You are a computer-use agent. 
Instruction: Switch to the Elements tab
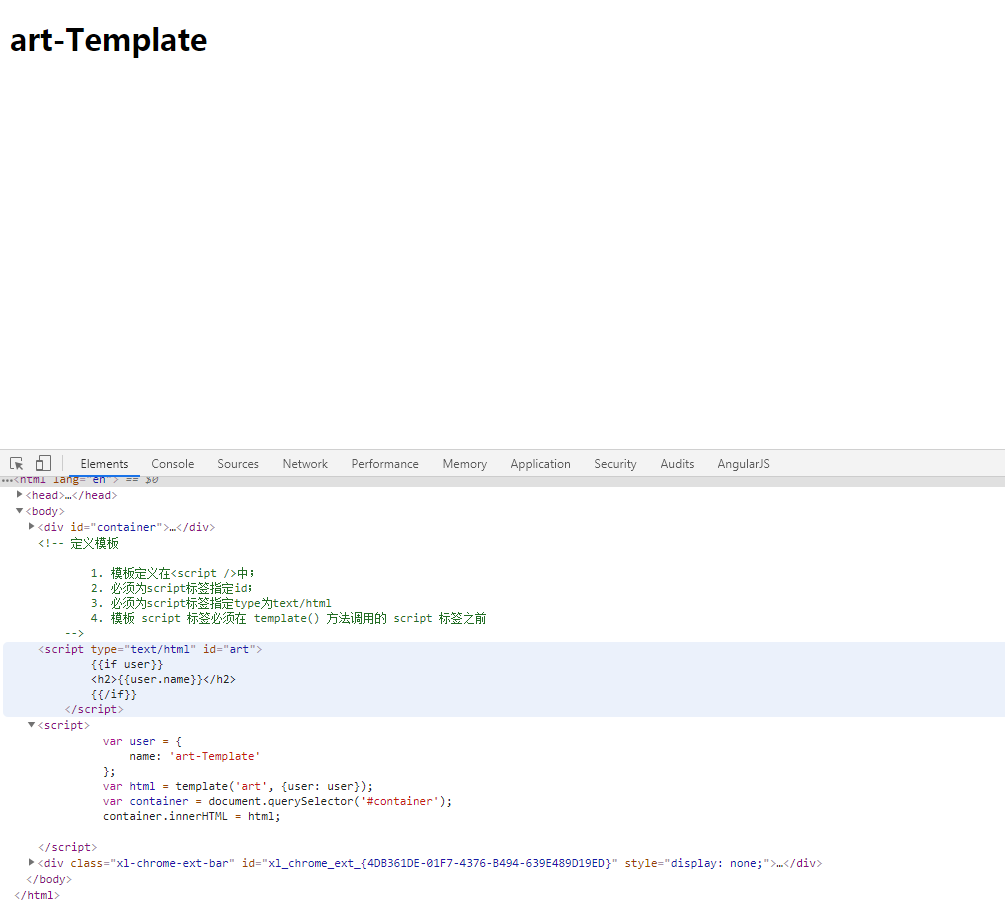coord(104,464)
